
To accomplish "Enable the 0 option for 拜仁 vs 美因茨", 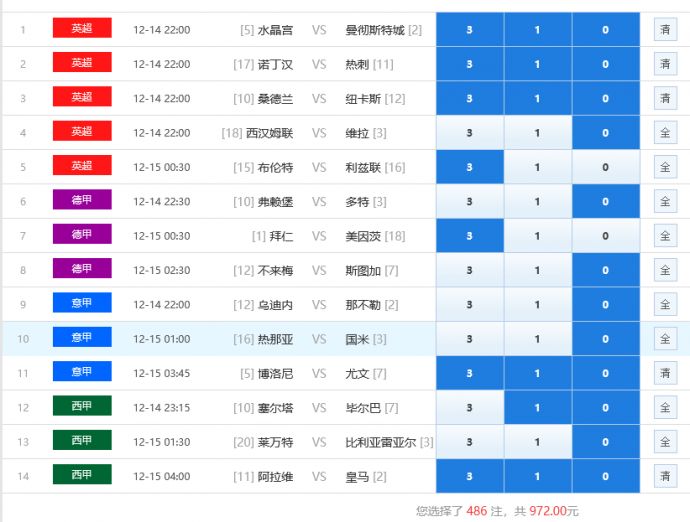I will click(605, 236).
